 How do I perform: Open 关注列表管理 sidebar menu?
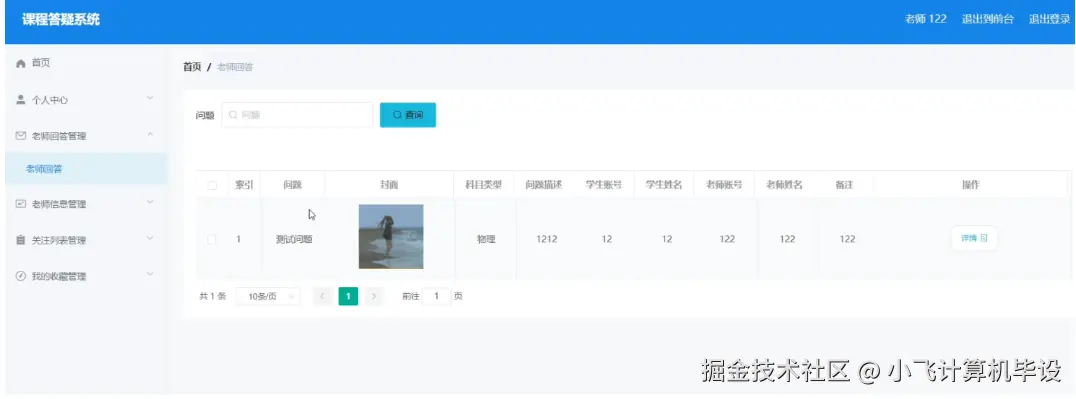click(x=86, y=240)
